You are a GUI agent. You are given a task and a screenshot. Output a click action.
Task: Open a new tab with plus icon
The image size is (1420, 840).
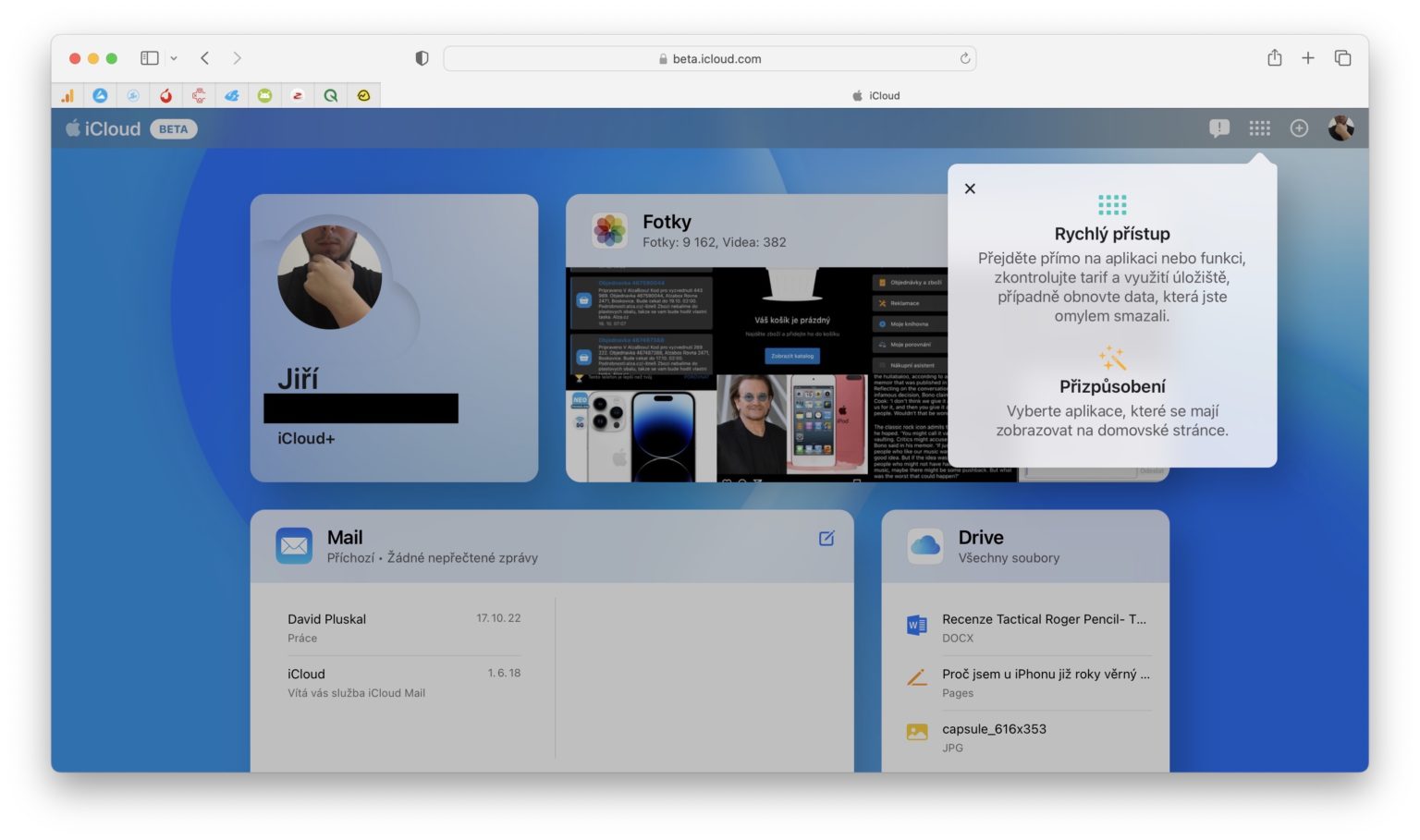(1308, 58)
